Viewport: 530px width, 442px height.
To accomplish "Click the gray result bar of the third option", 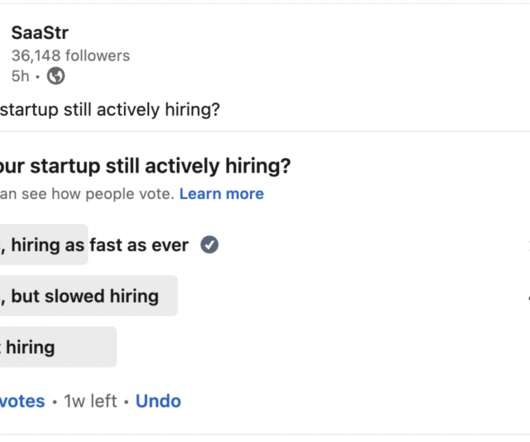I will (58, 347).
